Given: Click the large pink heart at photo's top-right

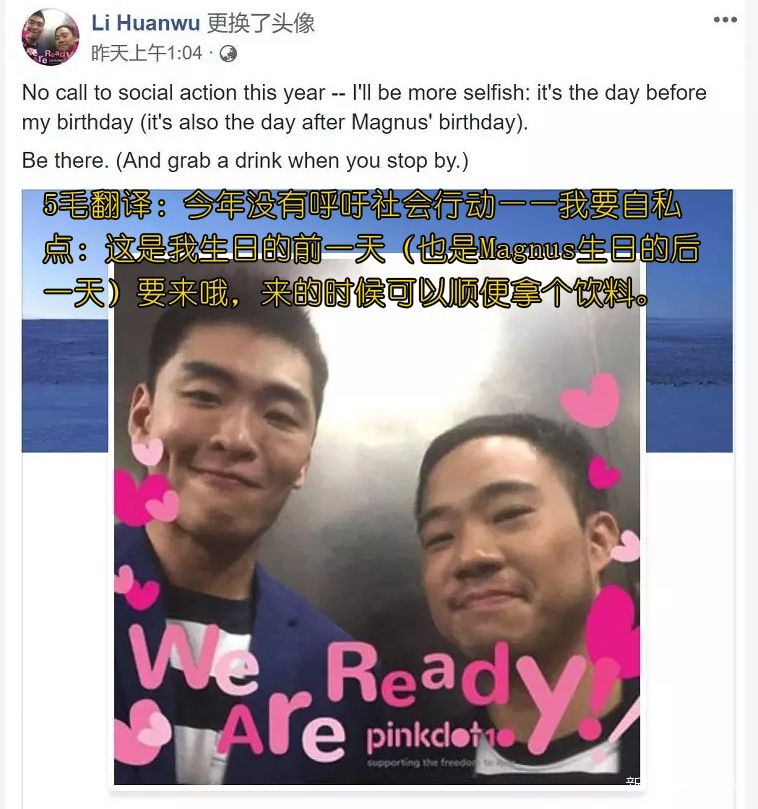Looking at the screenshot, I should pyautogui.click(x=592, y=400).
